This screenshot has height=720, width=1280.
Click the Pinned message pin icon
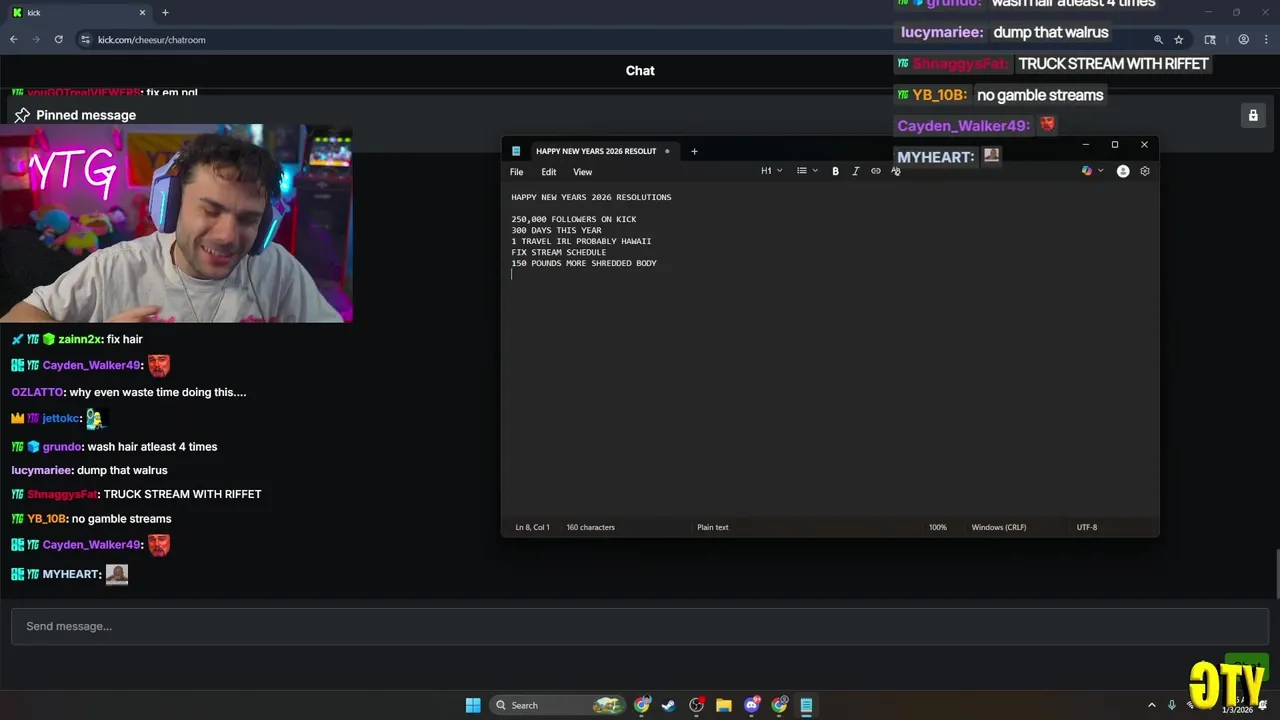click(x=21, y=115)
